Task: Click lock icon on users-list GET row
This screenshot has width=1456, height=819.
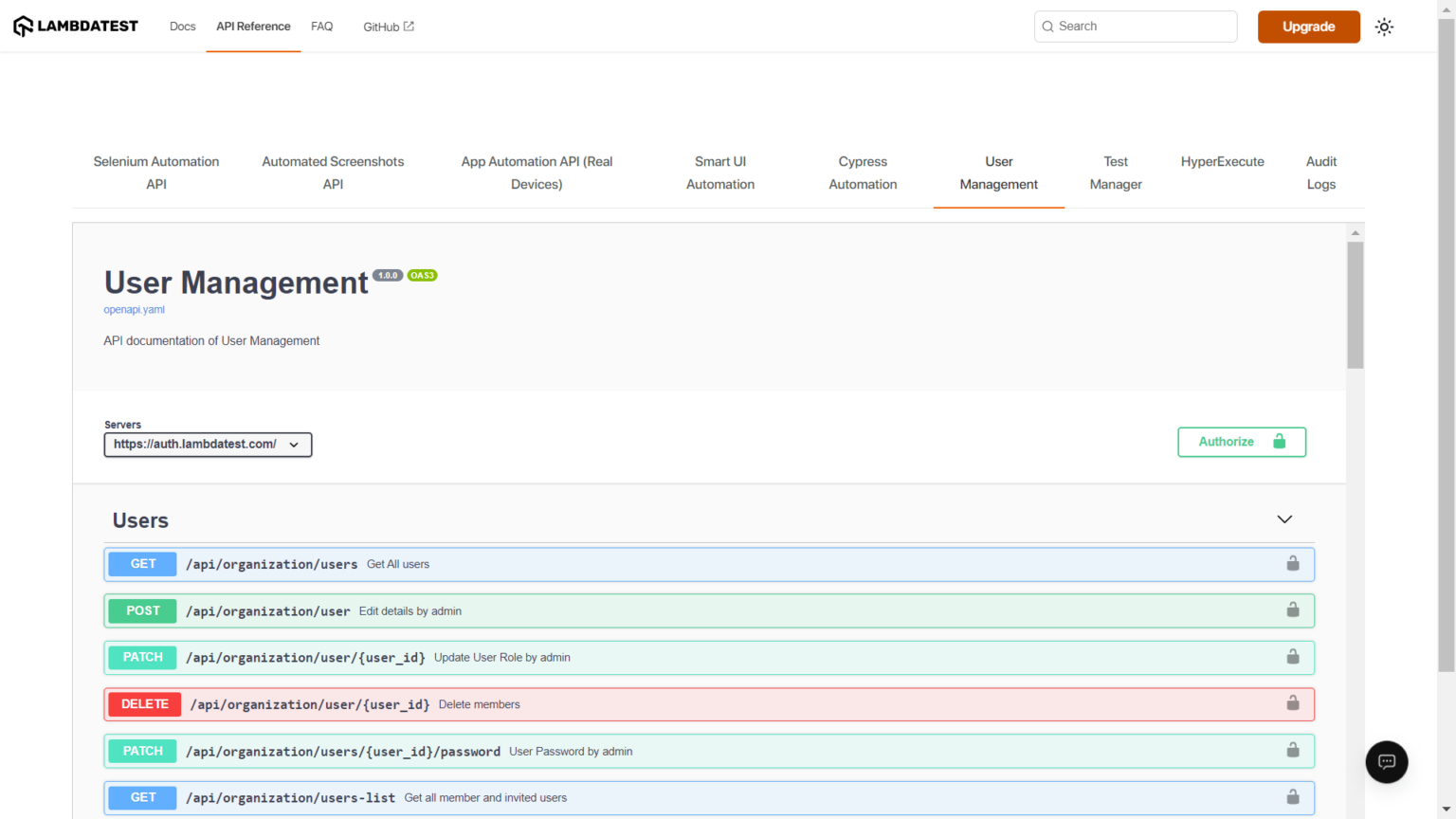Action: (1292, 797)
